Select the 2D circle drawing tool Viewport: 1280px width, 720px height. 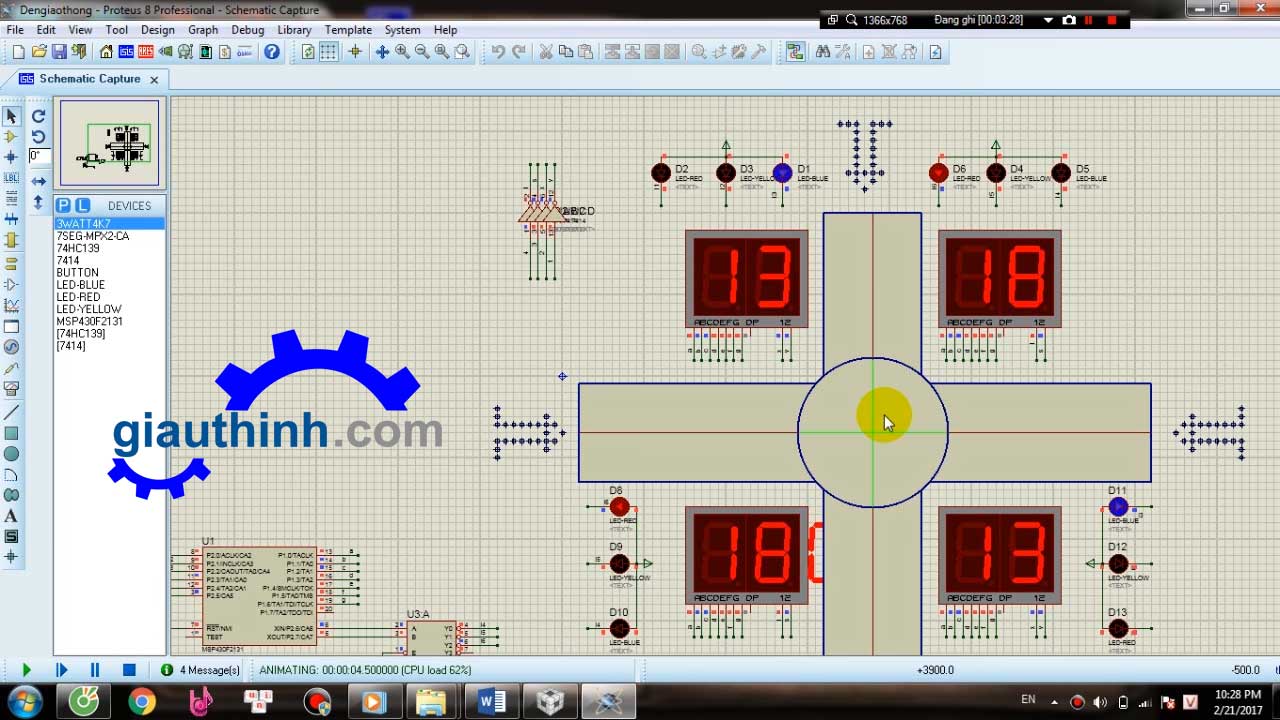click(11, 454)
